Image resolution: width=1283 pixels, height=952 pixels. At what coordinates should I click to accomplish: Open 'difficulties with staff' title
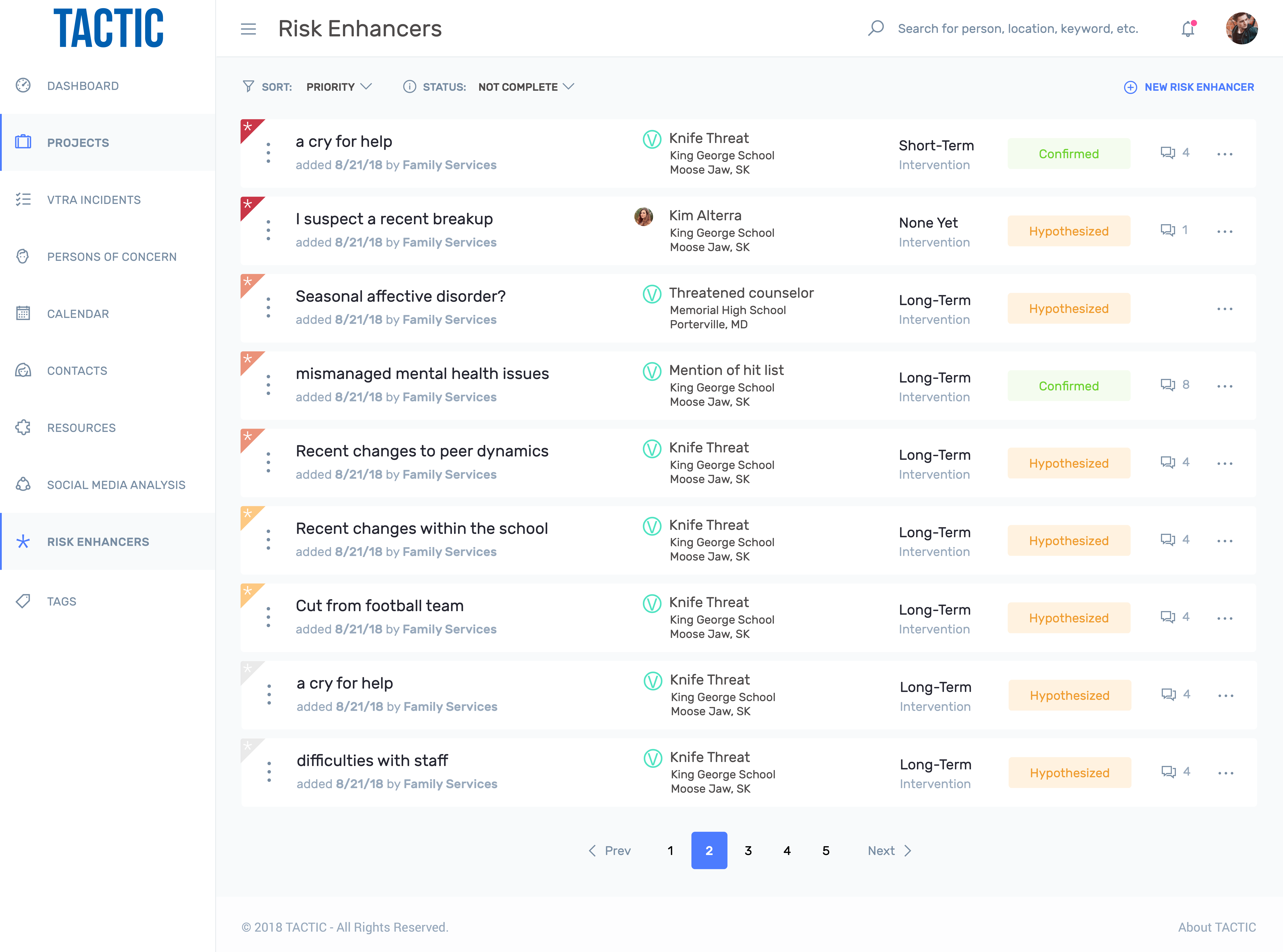pyautogui.click(x=372, y=761)
